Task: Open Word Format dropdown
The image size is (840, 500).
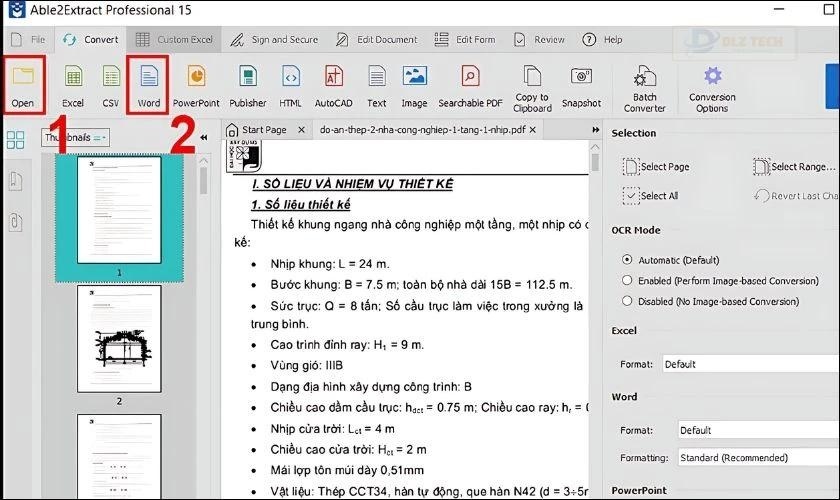Action: [758, 430]
